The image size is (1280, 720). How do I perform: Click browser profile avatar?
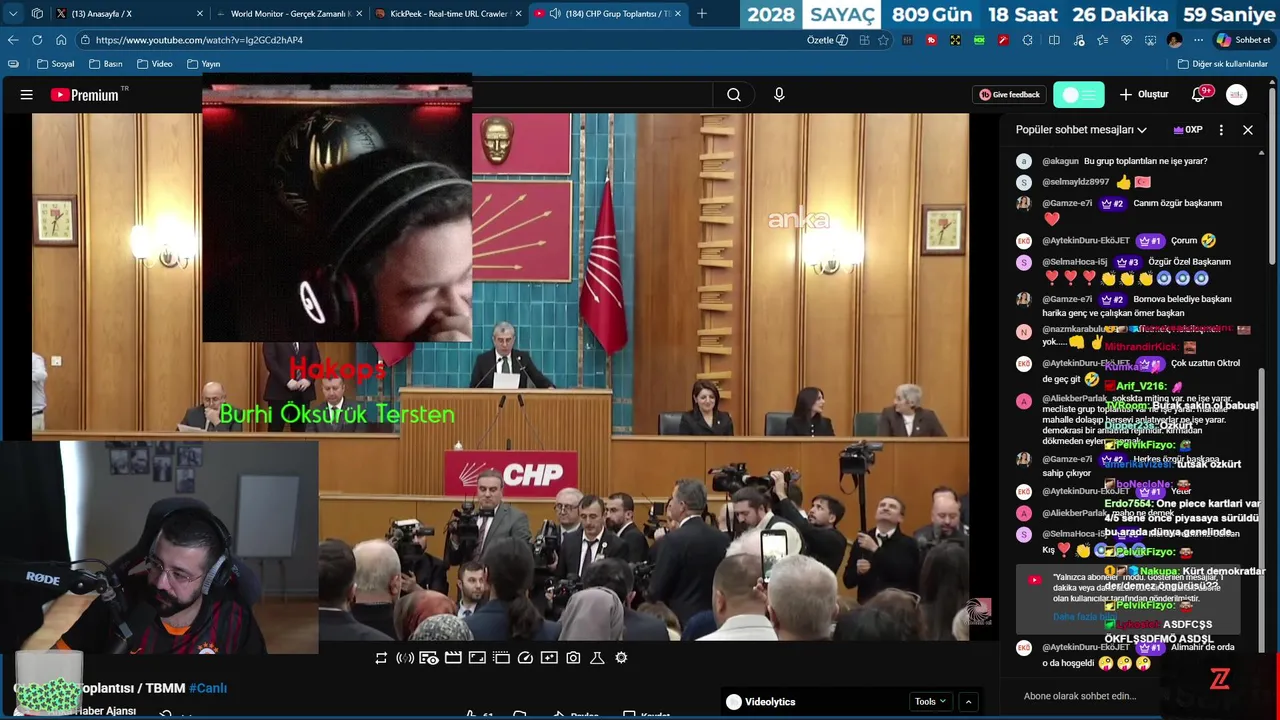(1175, 40)
